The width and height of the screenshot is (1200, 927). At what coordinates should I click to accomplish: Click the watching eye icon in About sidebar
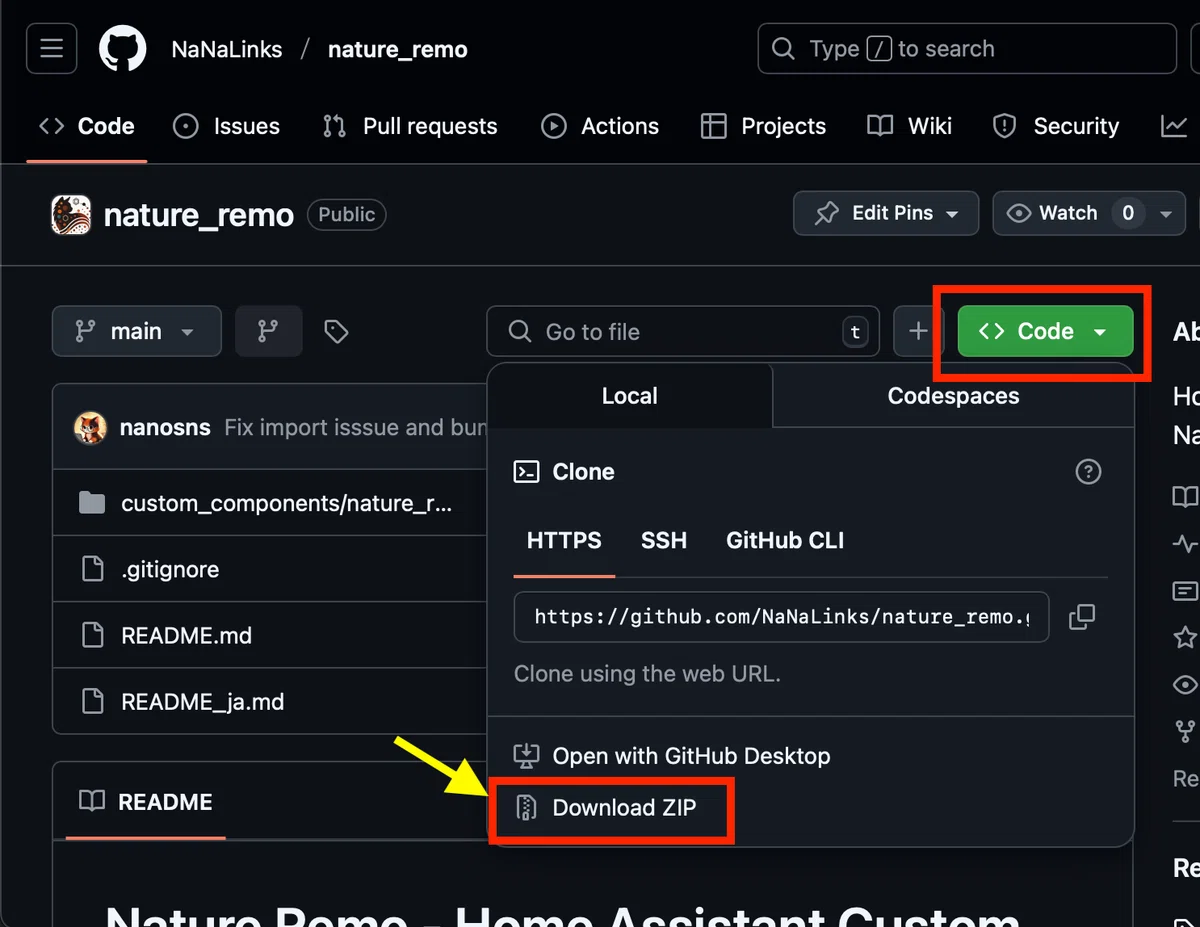(x=1185, y=685)
